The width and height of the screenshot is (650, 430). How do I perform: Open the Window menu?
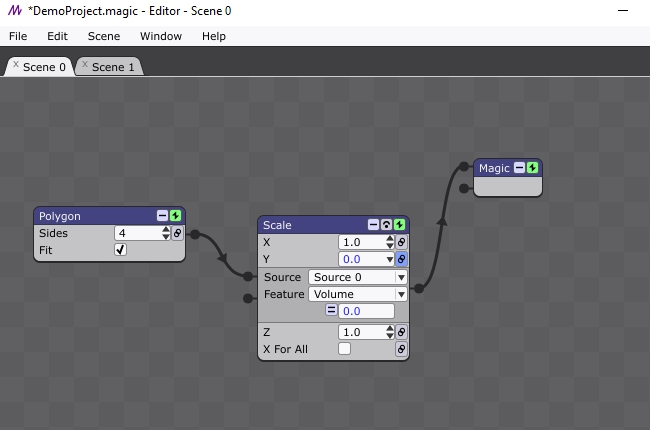click(161, 36)
